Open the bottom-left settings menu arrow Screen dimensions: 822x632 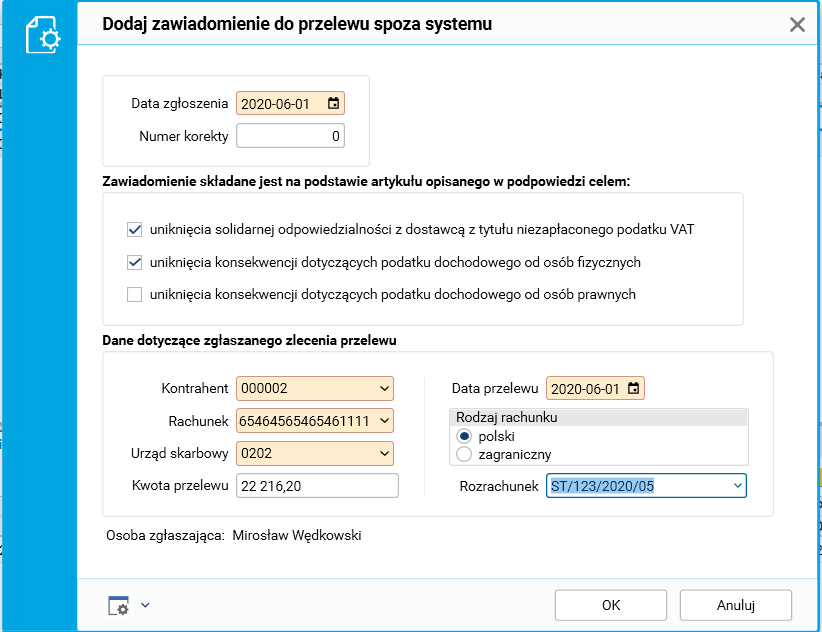coord(145,605)
